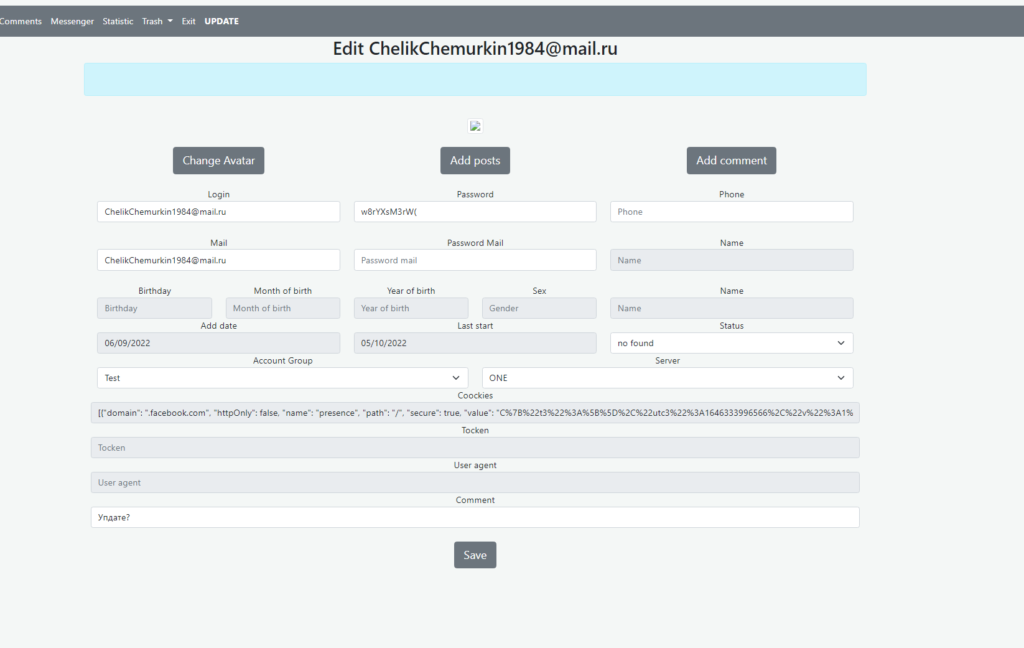Click into the Phone input field
This screenshot has width=1024, height=648.
731,212
